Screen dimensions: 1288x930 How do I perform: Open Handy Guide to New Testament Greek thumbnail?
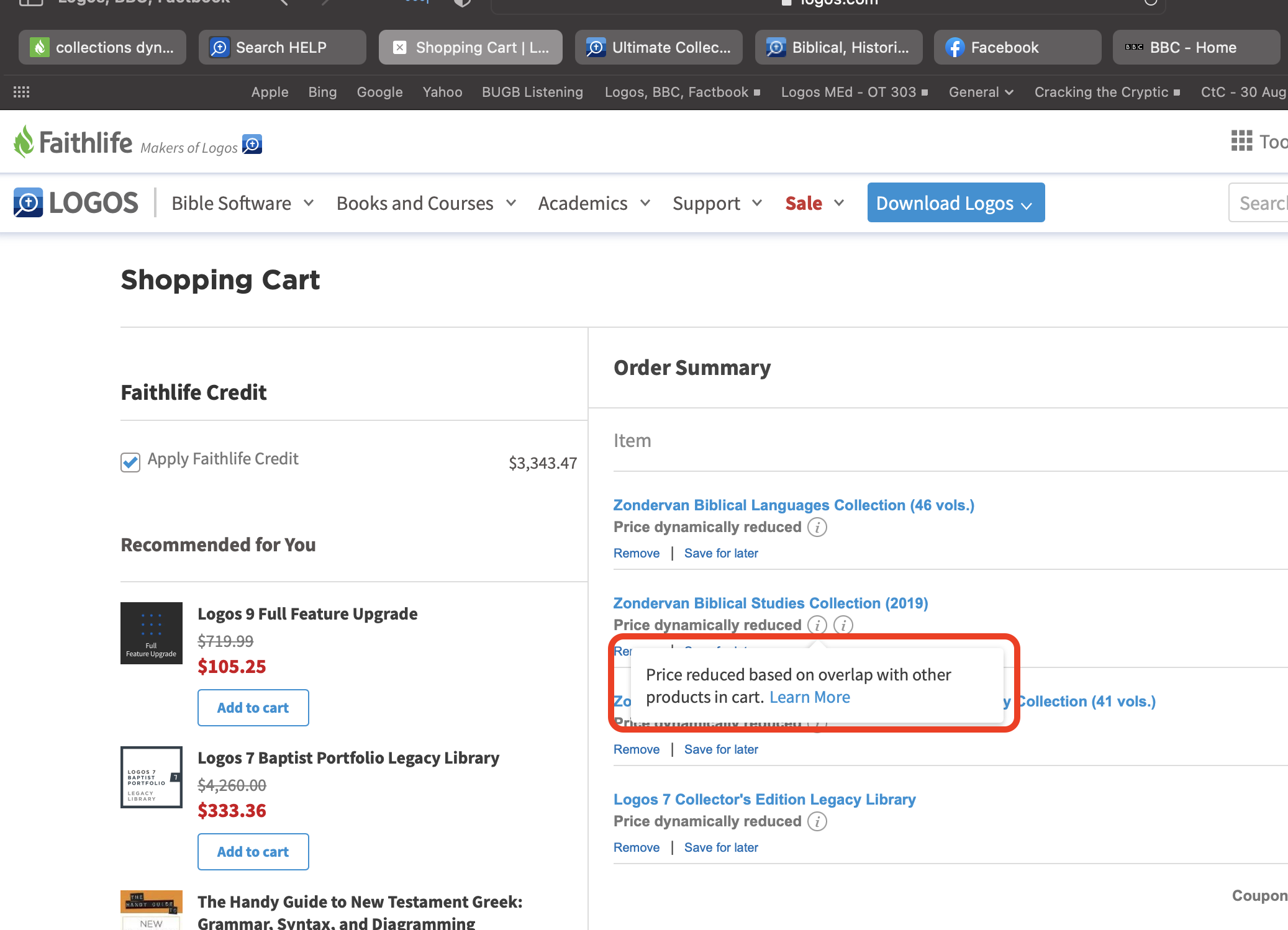[152, 910]
